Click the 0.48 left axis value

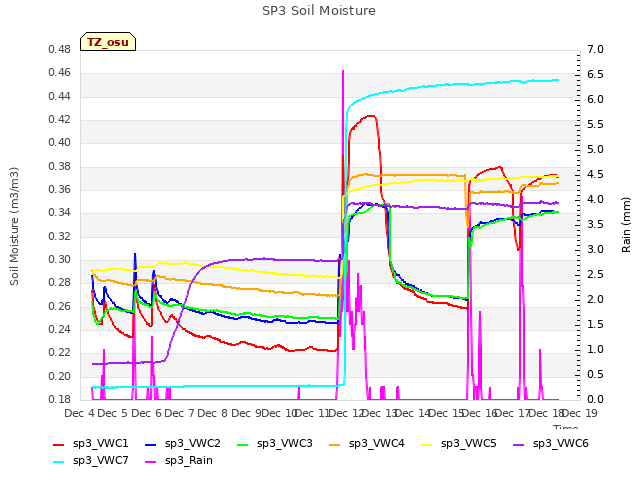coord(60,50)
